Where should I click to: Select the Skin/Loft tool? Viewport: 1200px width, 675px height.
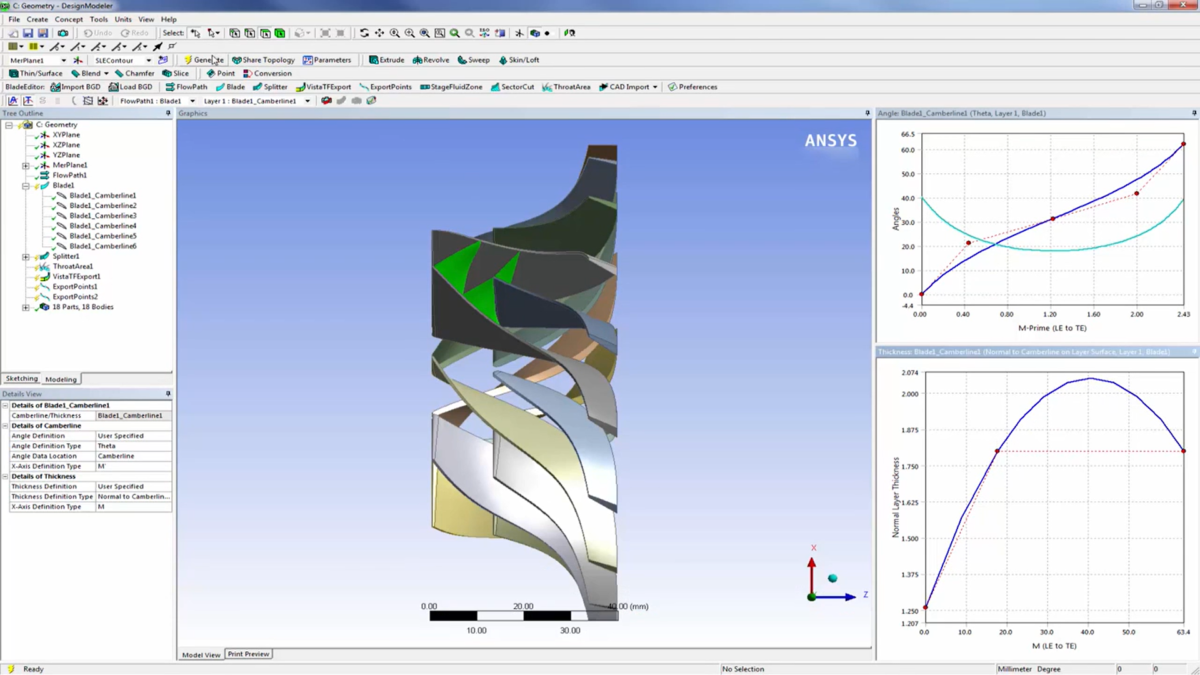click(x=518, y=60)
